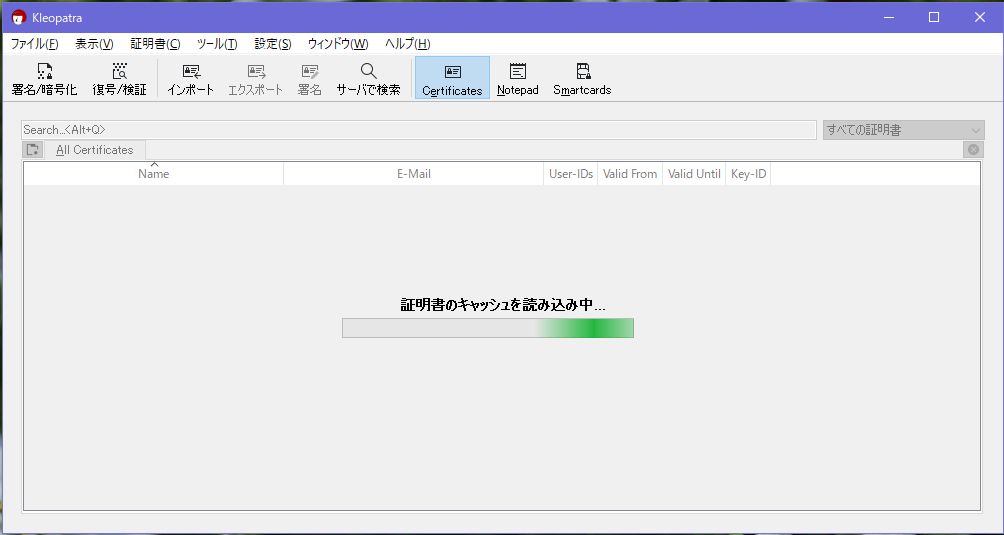This screenshot has height=535, width=1004.
Task: Click the 証明書のキャッシュを読み込み中 loading text
Action: 503,306
